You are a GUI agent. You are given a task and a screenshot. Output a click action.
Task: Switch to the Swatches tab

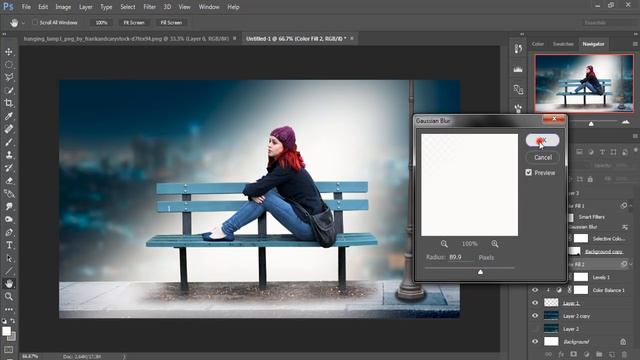pyautogui.click(x=563, y=44)
